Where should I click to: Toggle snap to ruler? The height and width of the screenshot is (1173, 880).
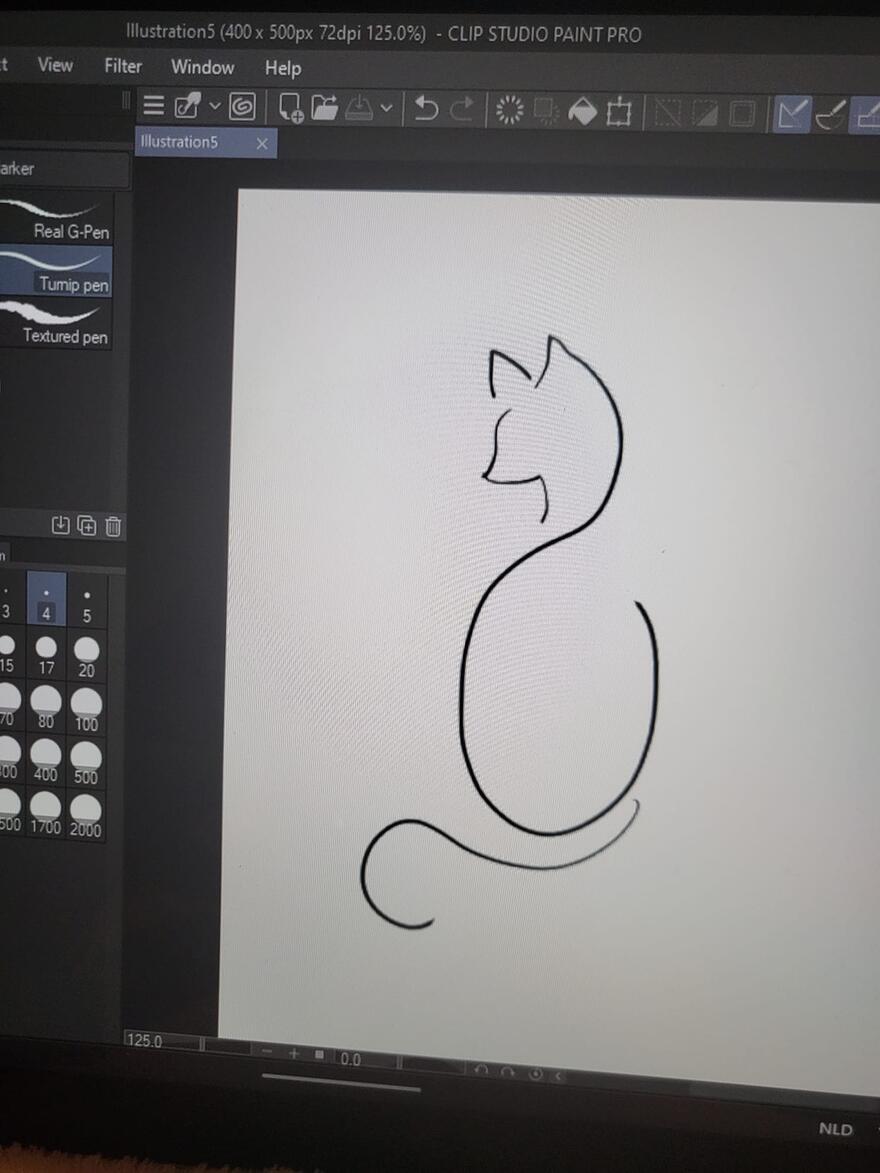[x=792, y=115]
